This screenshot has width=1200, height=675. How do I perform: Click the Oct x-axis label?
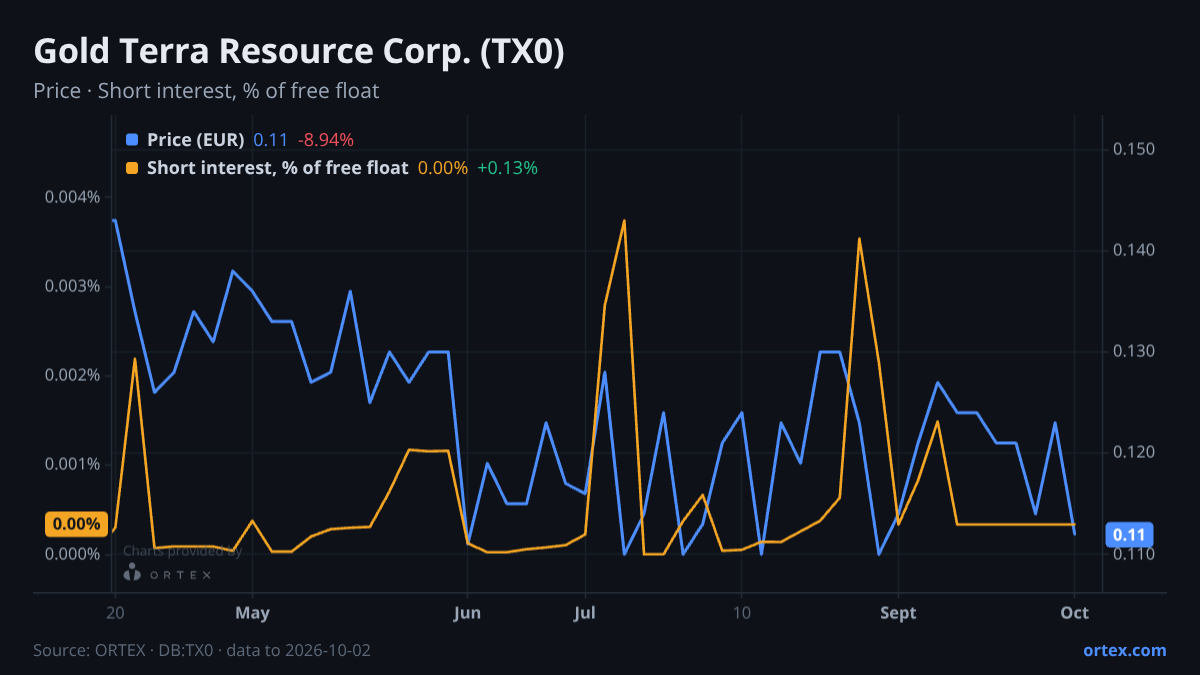1074,613
